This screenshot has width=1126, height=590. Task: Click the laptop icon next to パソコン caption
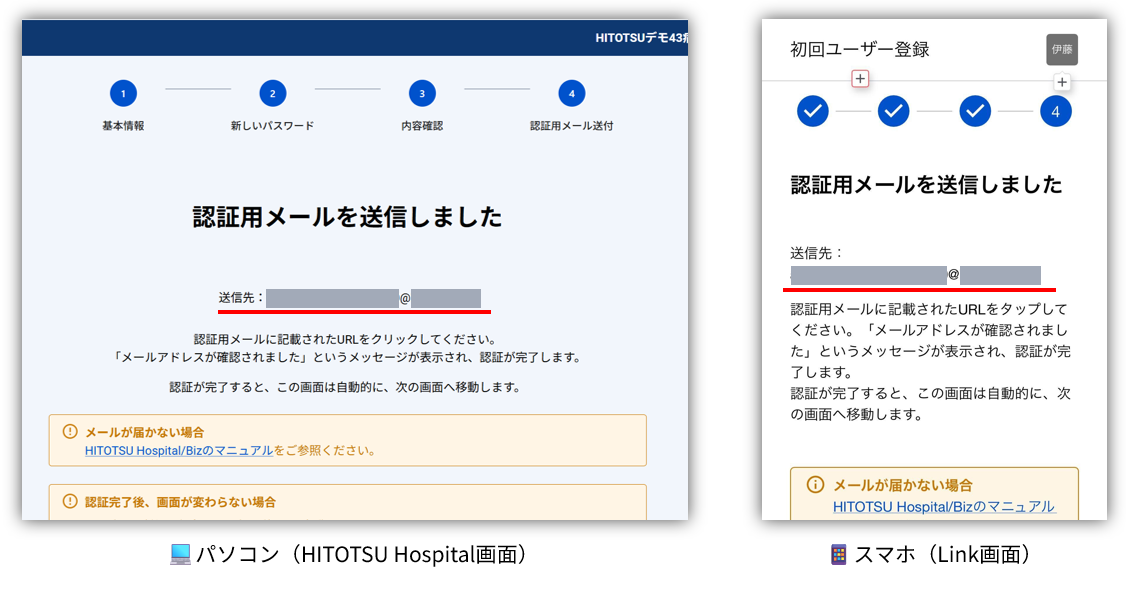pyautogui.click(x=180, y=555)
